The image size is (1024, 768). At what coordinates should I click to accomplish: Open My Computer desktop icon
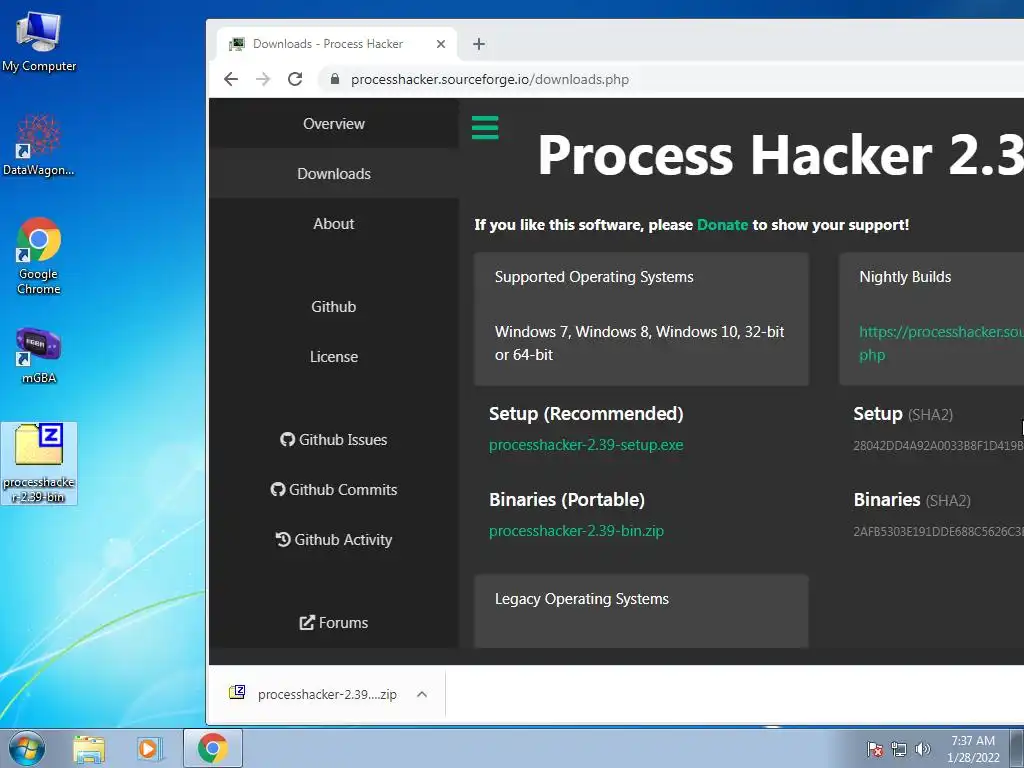point(39,42)
